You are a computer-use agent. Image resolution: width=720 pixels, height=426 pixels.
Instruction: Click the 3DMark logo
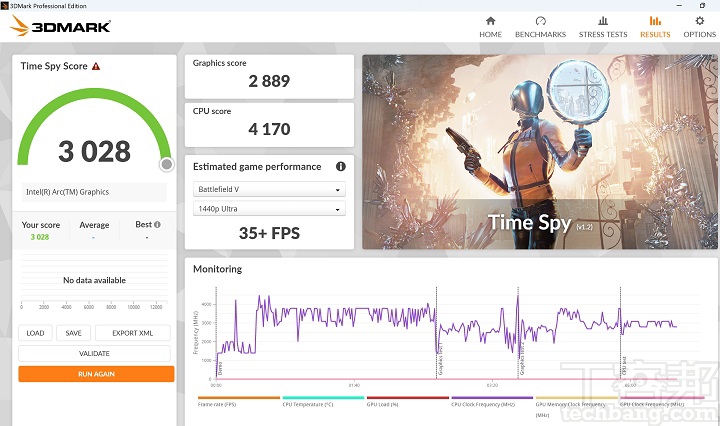(x=60, y=26)
